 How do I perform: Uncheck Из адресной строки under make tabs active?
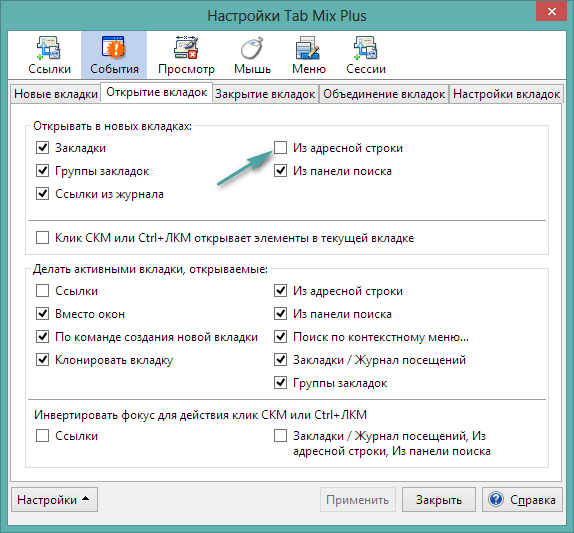pos(280,291)
